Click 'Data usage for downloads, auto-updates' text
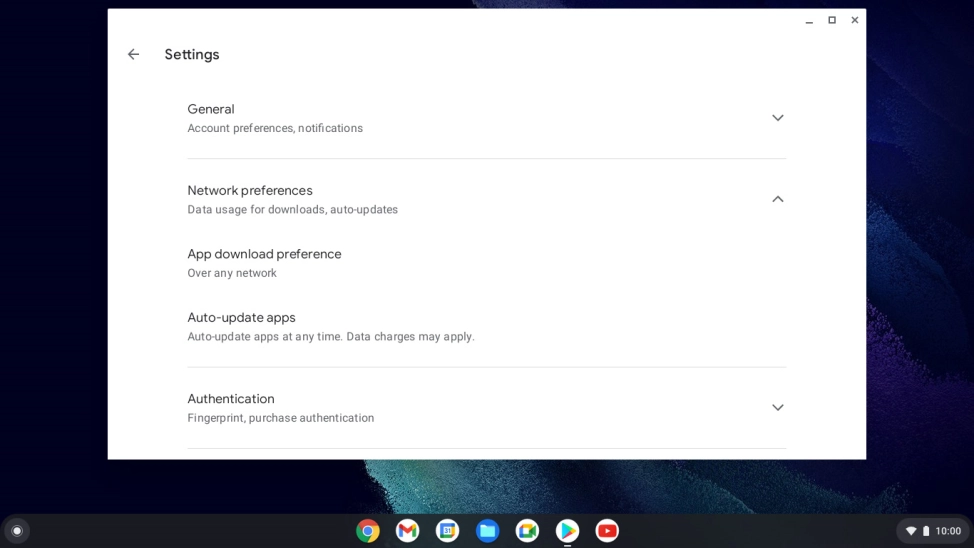This screenshot has width=974, height=548. point(293,209)
